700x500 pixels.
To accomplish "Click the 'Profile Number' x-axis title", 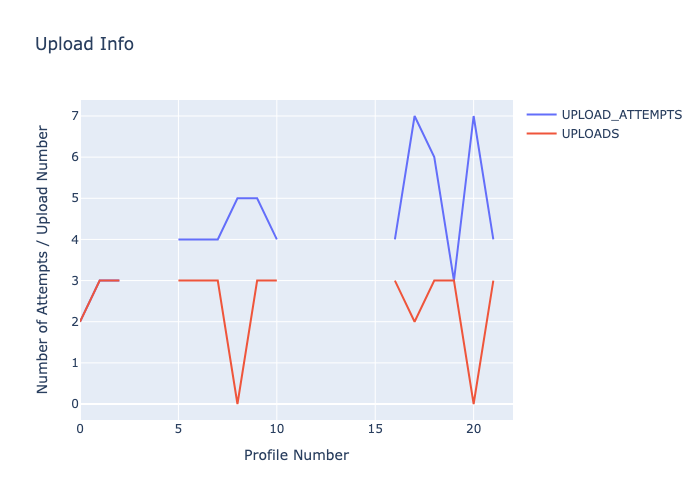I will pyautogui.click(x=296, y=455).
